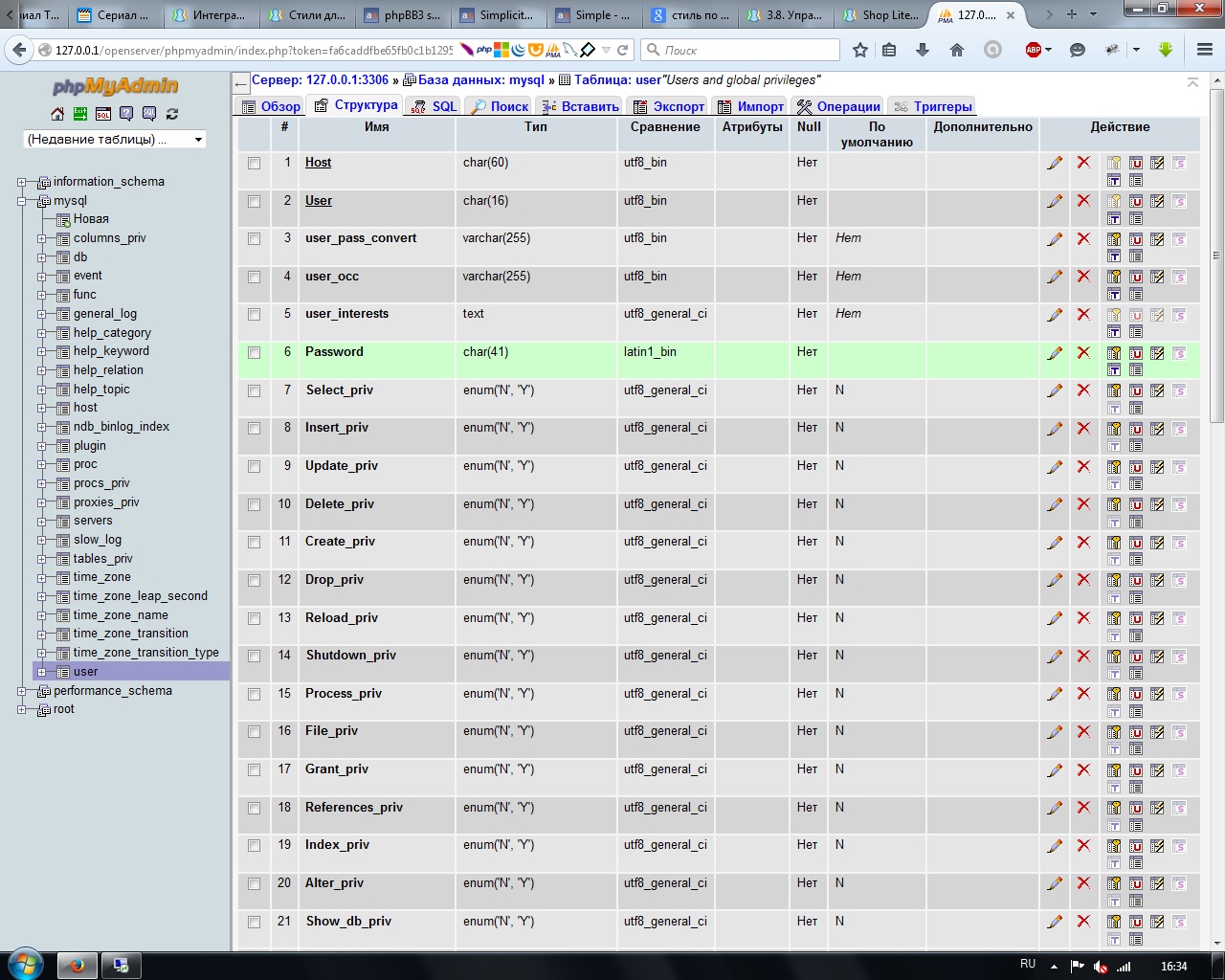1225x980 pixels.
Task: Delete the Password column with red X
Action: click(x=1083, y=352)
